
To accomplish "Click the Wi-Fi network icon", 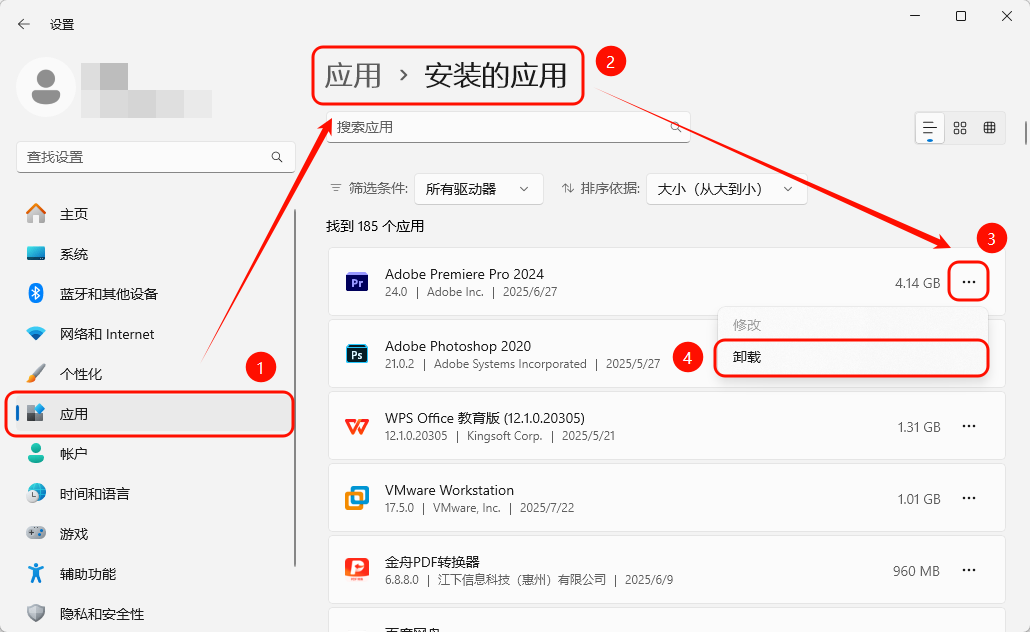I will point(36,334).
